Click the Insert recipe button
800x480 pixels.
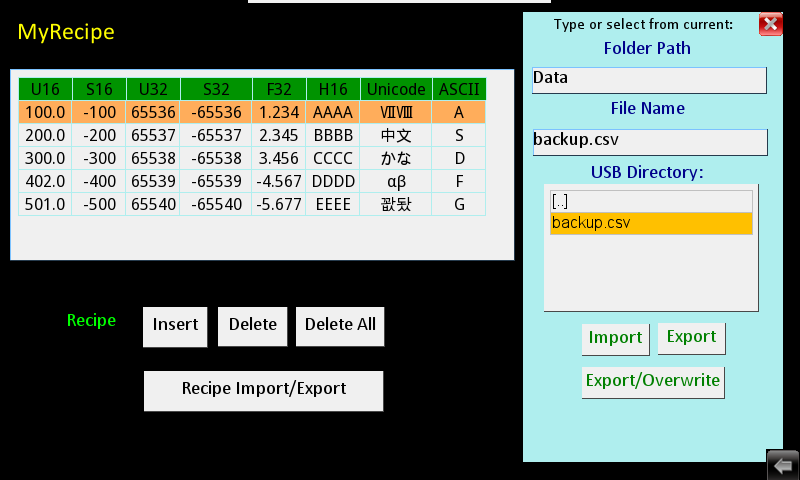175,326
